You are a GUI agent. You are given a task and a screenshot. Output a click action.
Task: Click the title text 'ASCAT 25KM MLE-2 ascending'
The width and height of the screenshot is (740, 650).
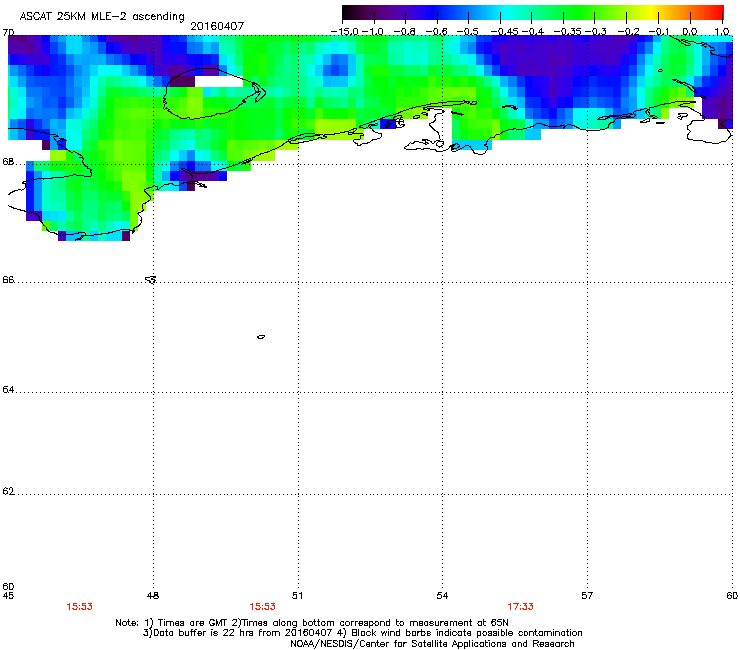tap(102, 17)
